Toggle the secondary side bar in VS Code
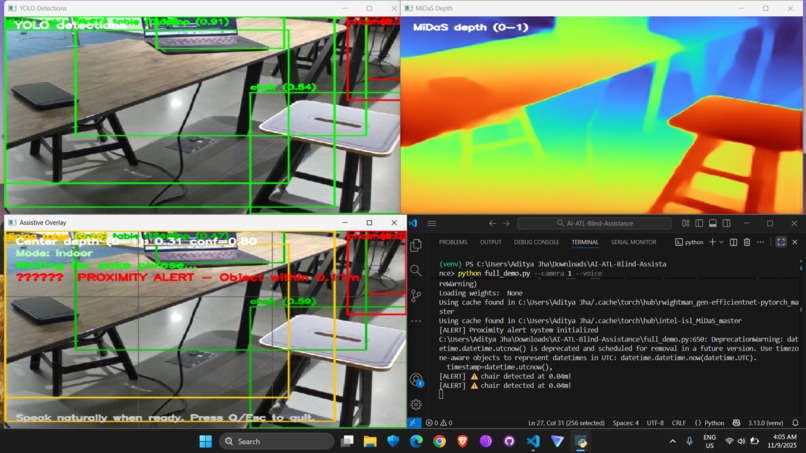Screen dimensions: 806x453 [726, 223]
